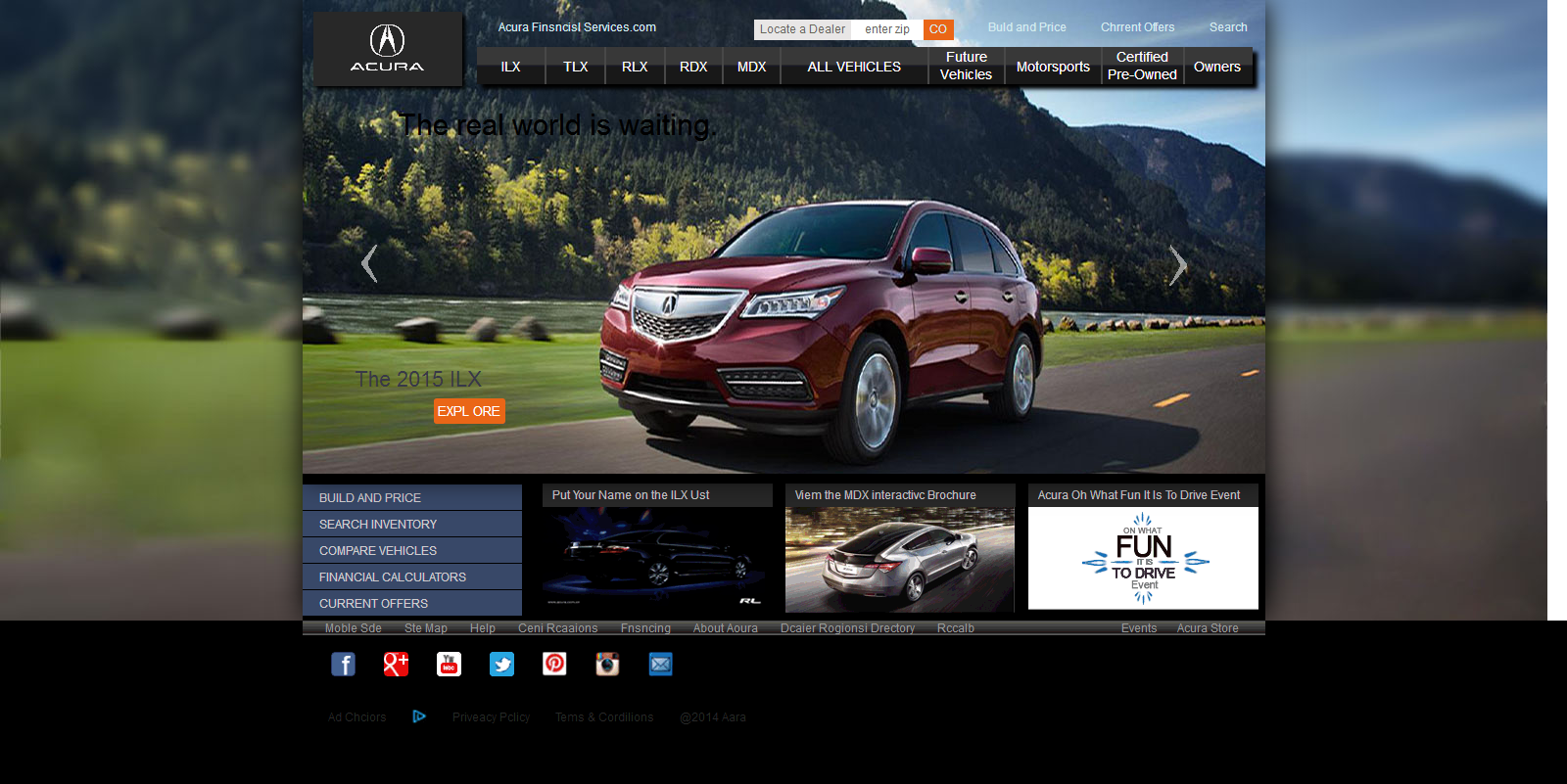Viewport: 1567px width, 784px height.
Task: Open the Current Offers link in the header
Action: [1137, 27]
